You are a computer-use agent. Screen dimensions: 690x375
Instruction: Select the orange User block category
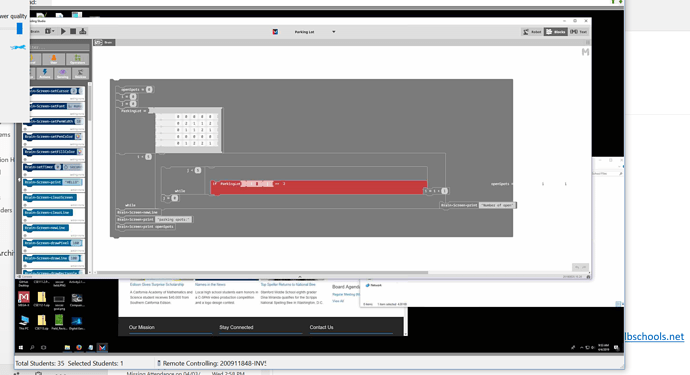click(54, 59)
